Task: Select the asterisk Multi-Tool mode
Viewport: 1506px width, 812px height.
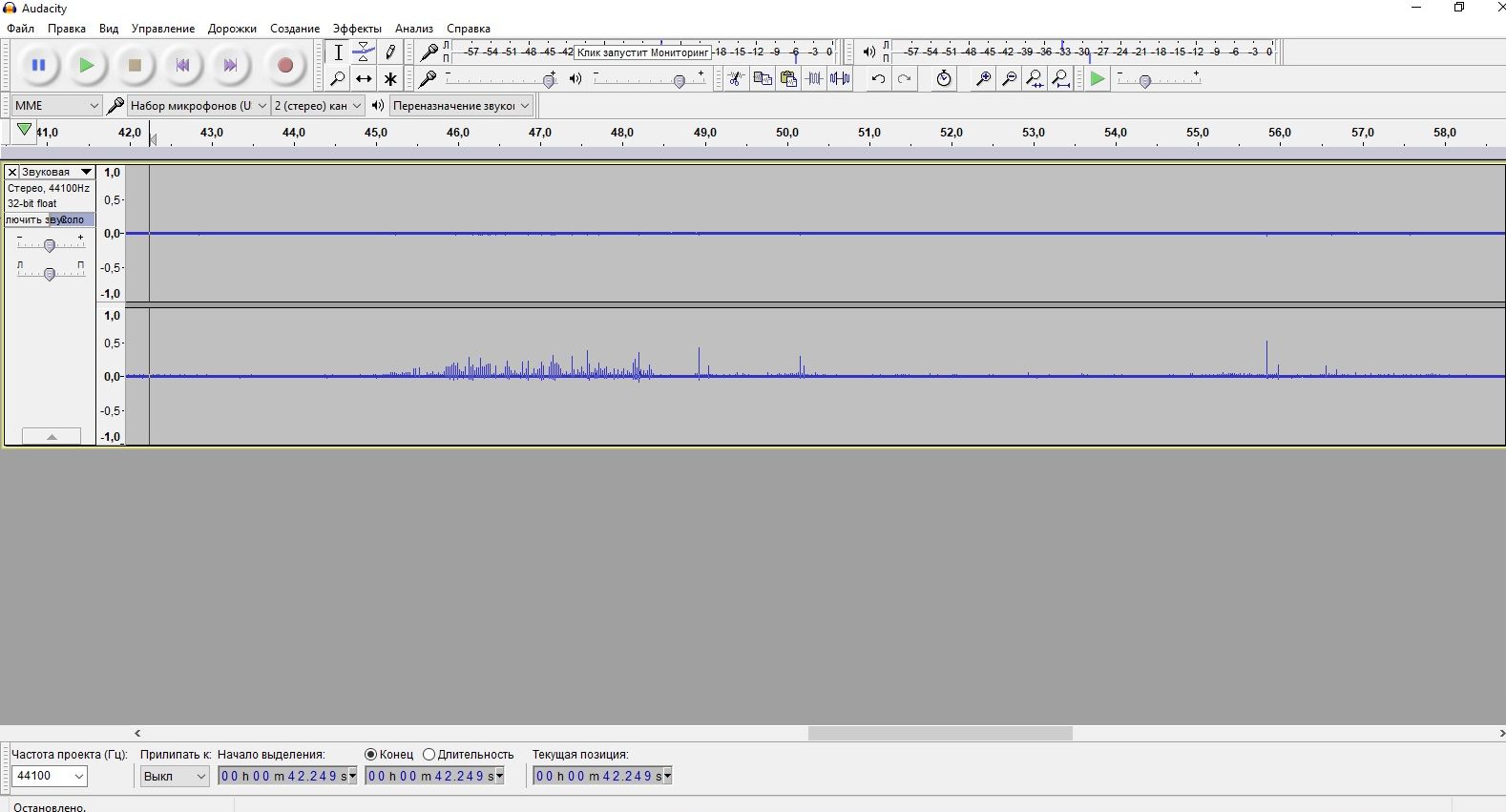Action: tap(389, 78)
